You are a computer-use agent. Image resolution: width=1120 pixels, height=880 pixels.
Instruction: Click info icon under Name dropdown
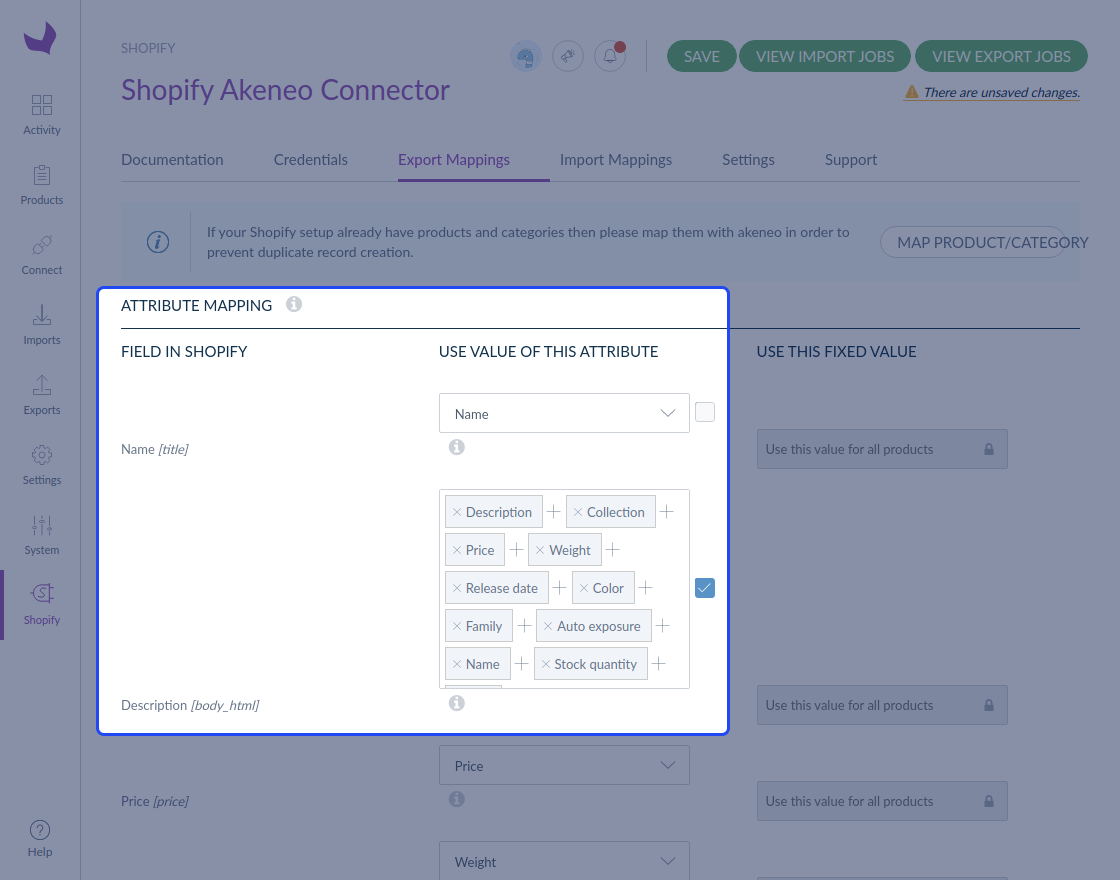pos(456,447)
